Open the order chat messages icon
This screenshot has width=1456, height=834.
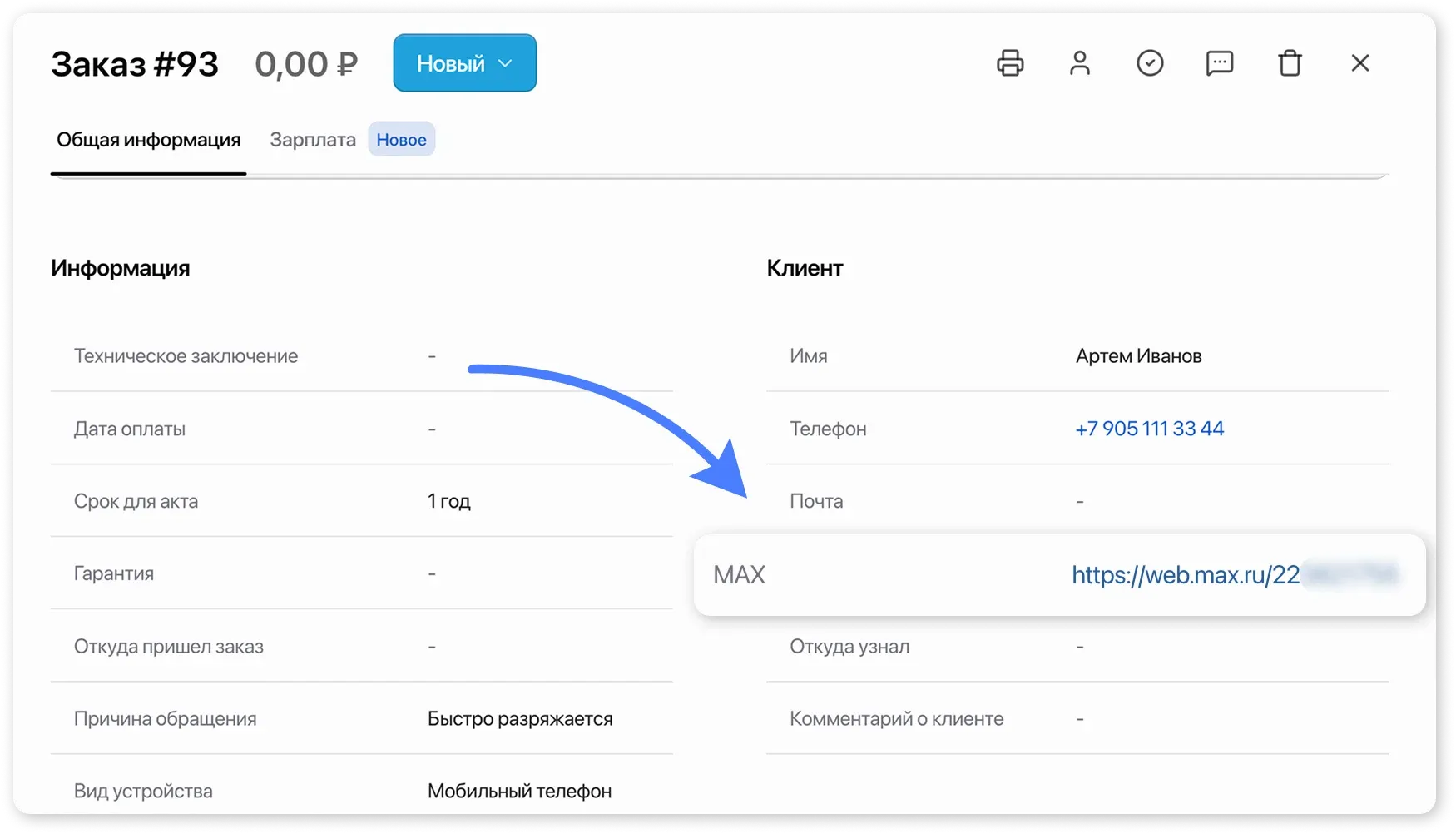click(1219, 62)
